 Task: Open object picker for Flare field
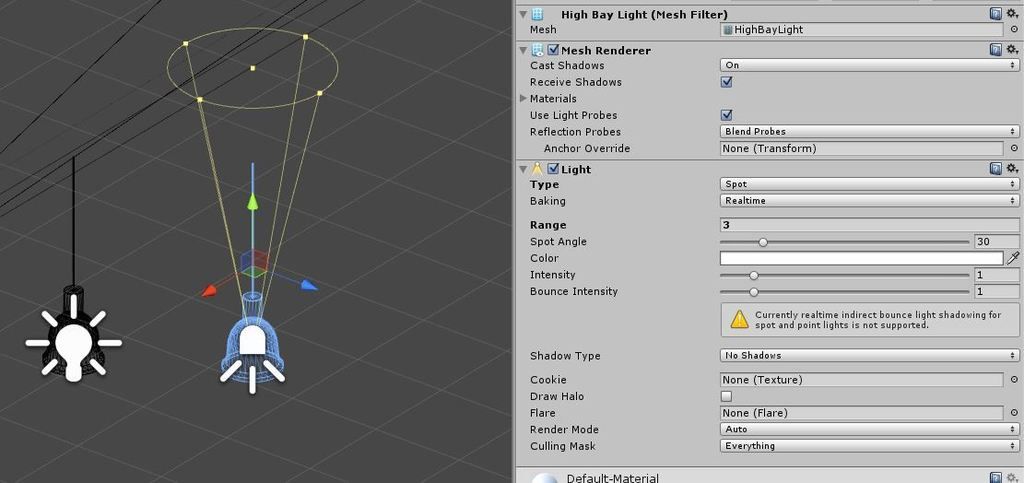tap(1014, 413)
